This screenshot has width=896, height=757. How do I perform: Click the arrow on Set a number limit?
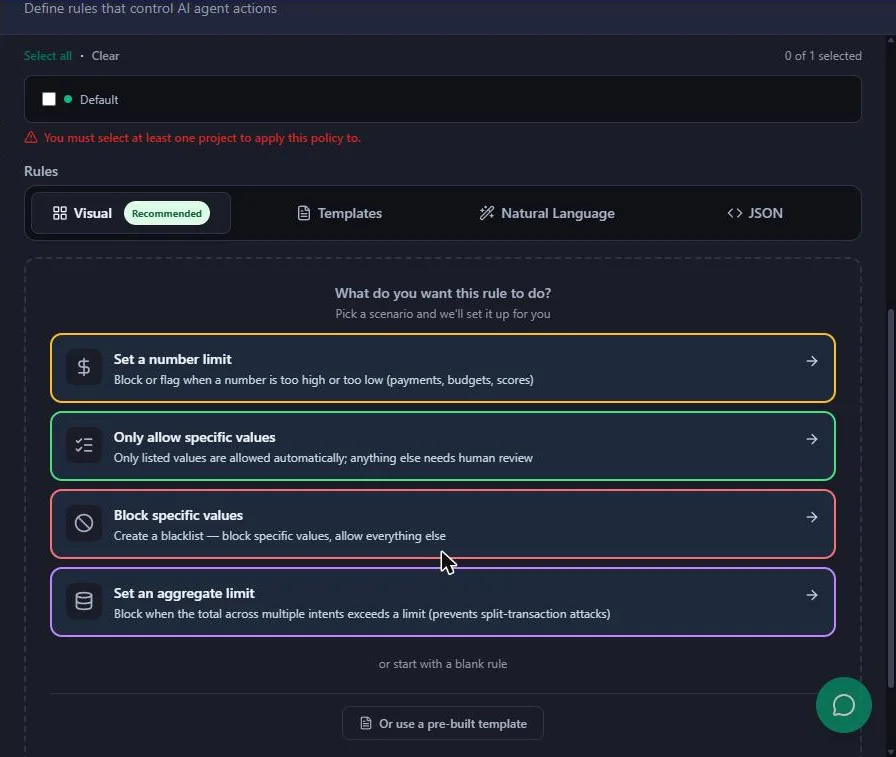[x=811, y=361]
